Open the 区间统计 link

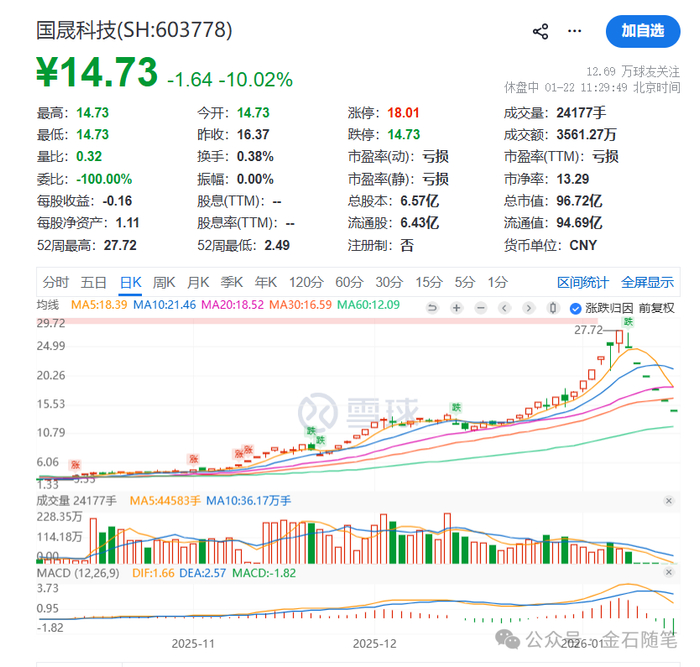(583, 283)
